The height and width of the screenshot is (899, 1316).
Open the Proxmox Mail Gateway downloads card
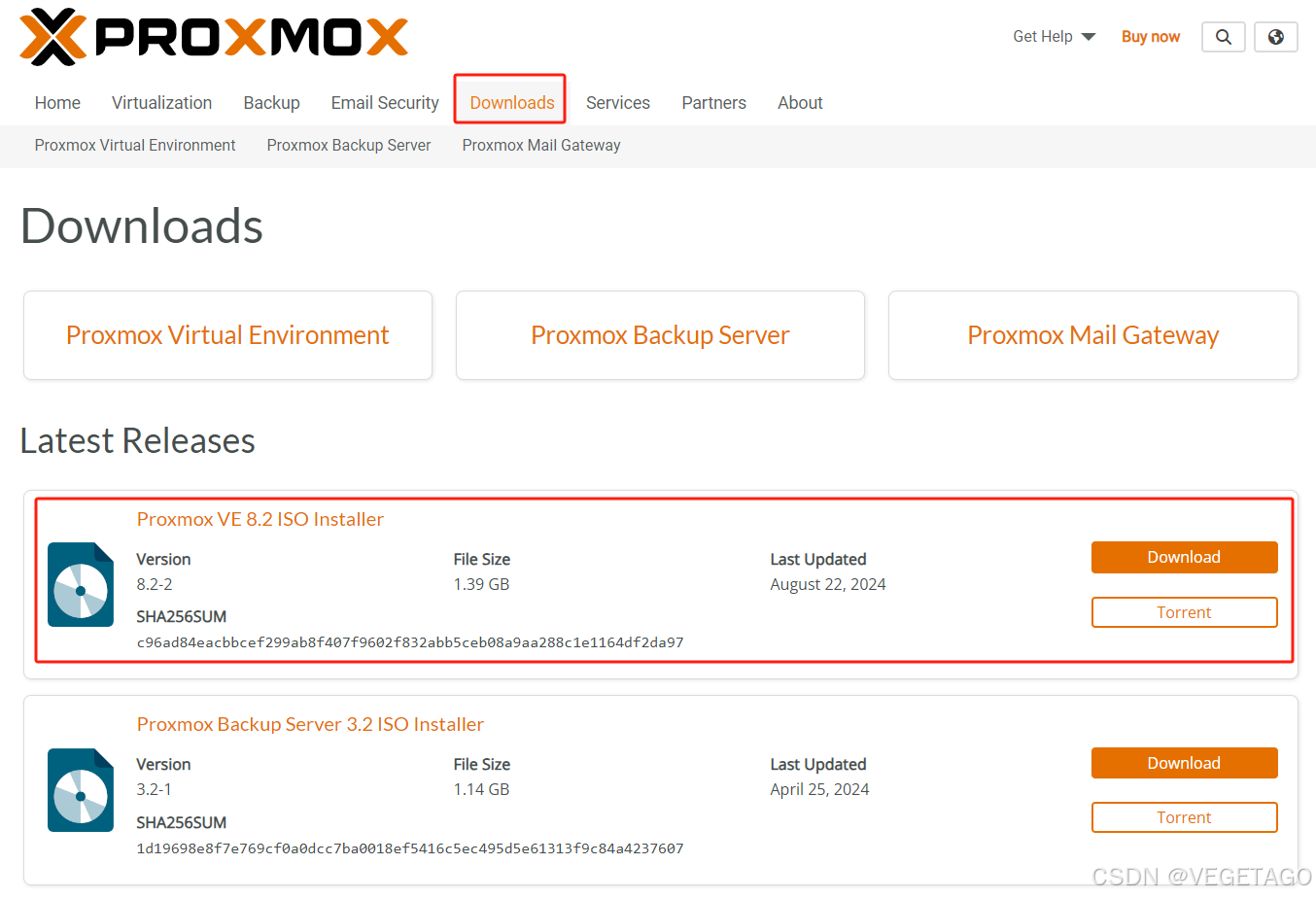point(1092,335)
